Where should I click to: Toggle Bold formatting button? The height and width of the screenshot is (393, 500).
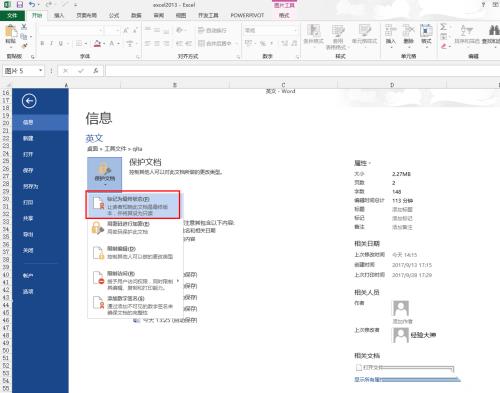[42, 43]
